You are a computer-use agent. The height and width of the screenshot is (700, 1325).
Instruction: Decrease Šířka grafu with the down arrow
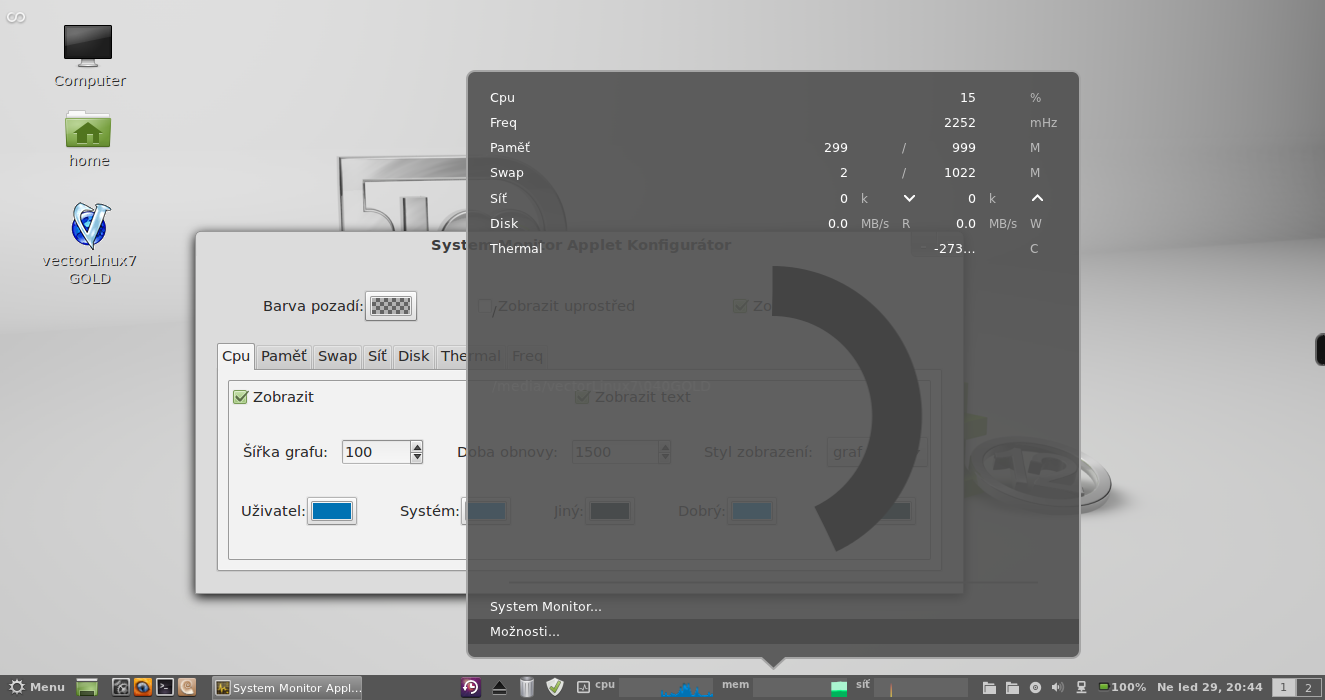tap(417, 458)
